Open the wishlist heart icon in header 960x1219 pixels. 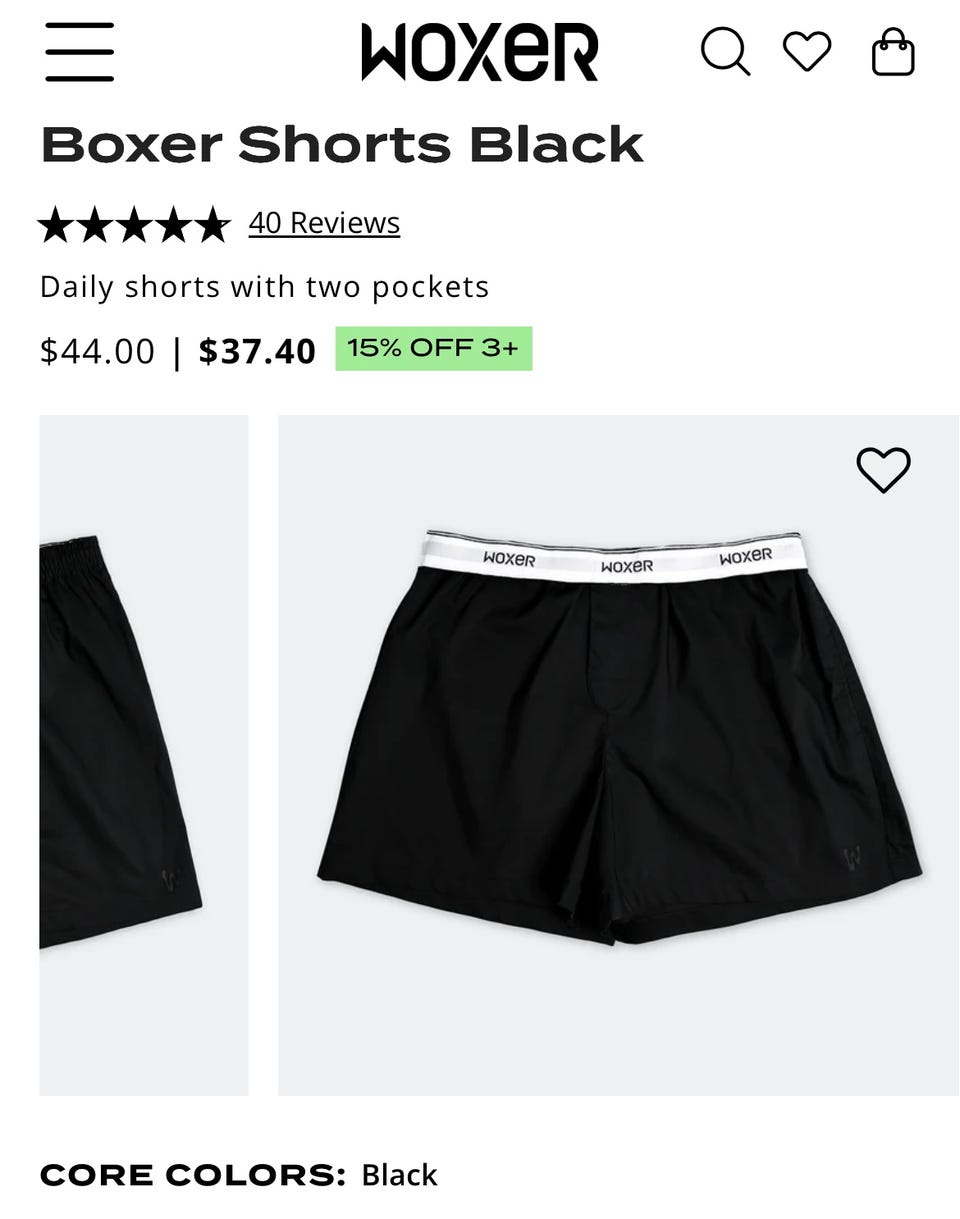coord(807,51)
